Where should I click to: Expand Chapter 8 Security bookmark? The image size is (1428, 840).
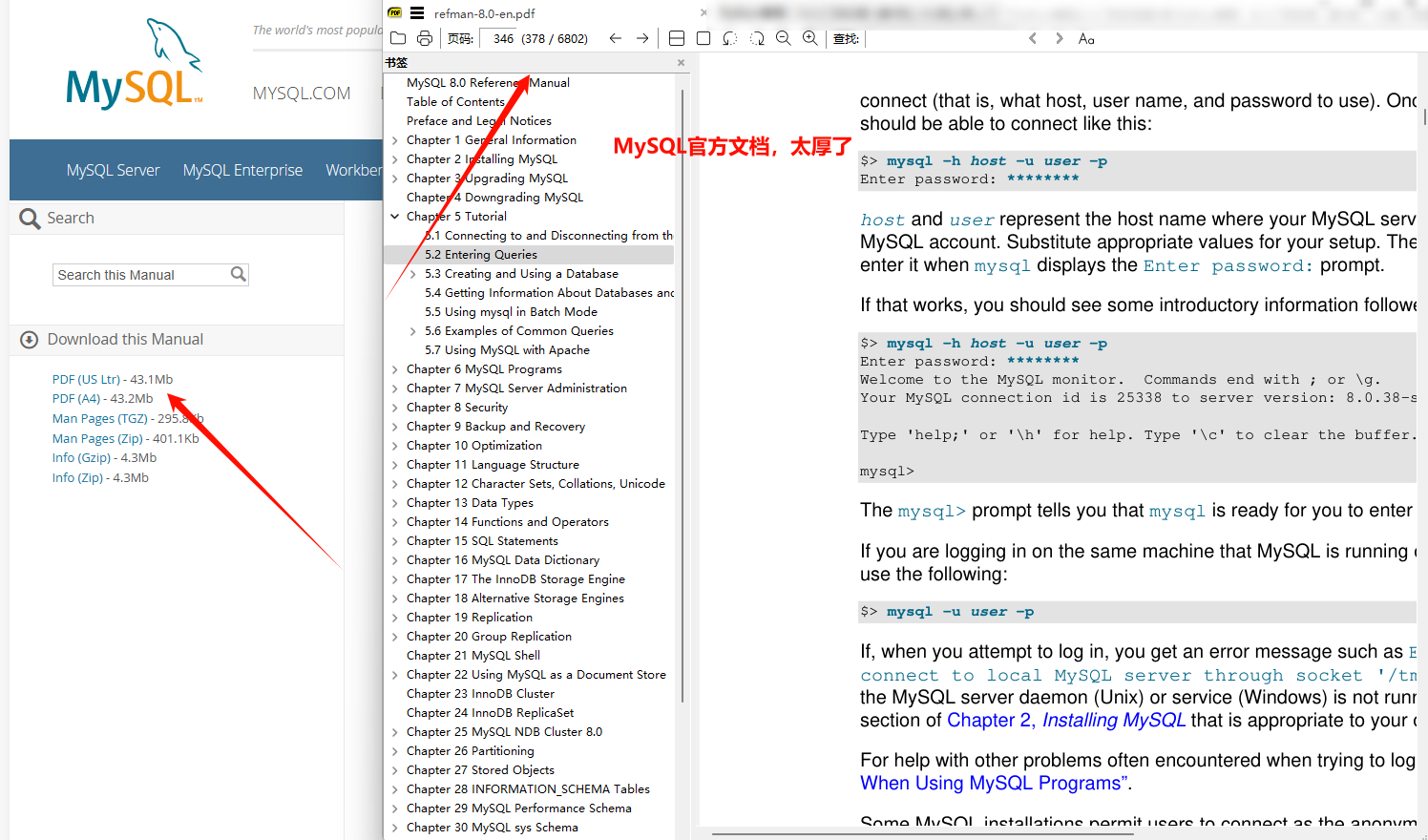pos(395,408)
